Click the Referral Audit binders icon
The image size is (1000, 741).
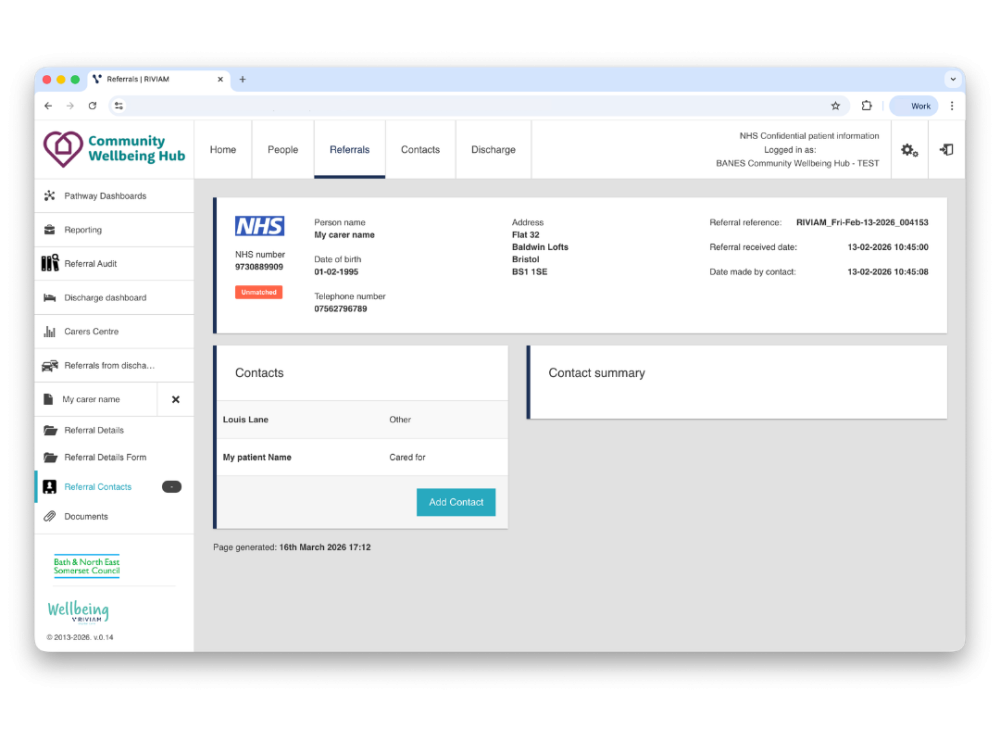coord(49,264)
